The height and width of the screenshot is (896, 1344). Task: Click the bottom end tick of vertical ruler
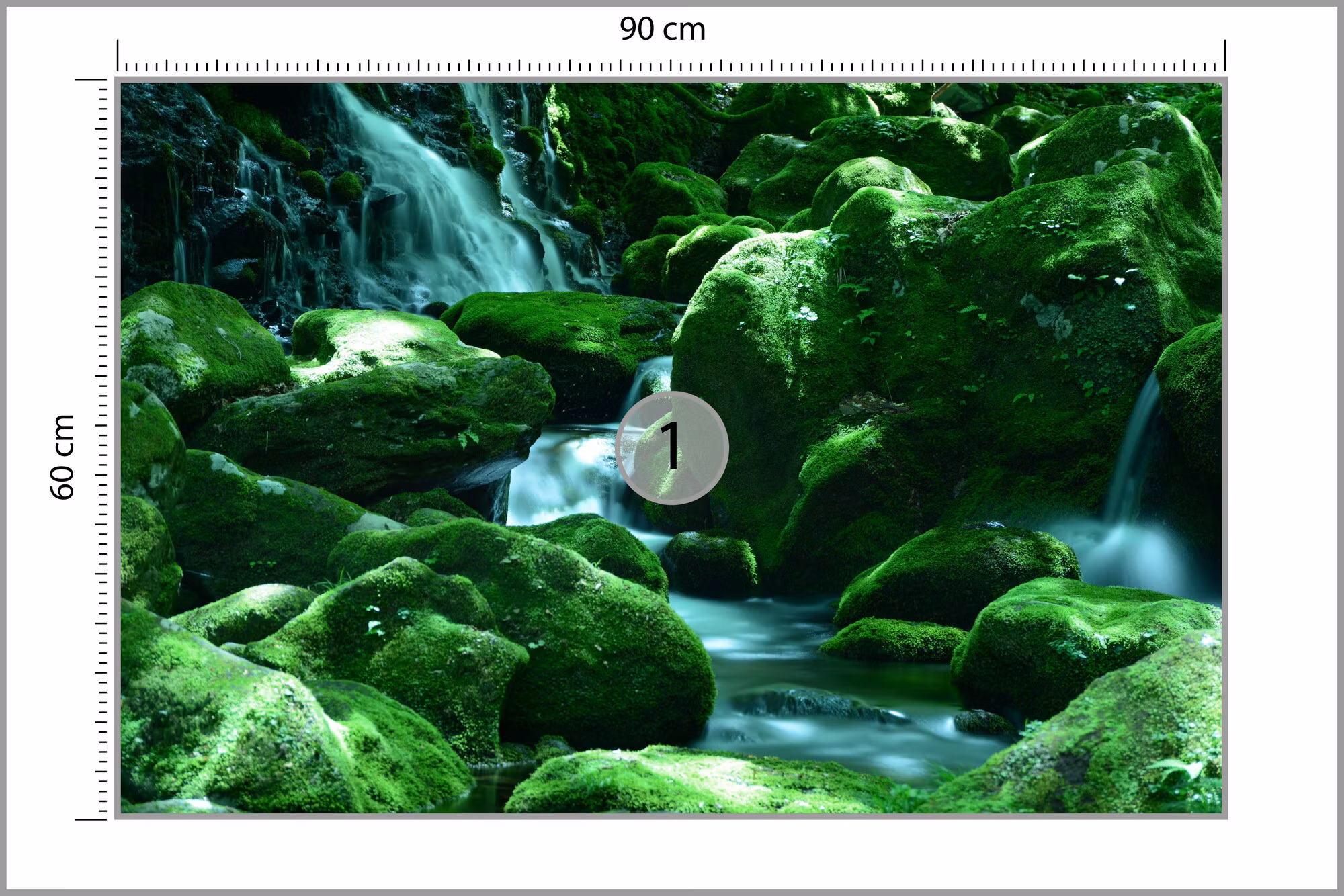pyautogui.click(x=91, y=819)
